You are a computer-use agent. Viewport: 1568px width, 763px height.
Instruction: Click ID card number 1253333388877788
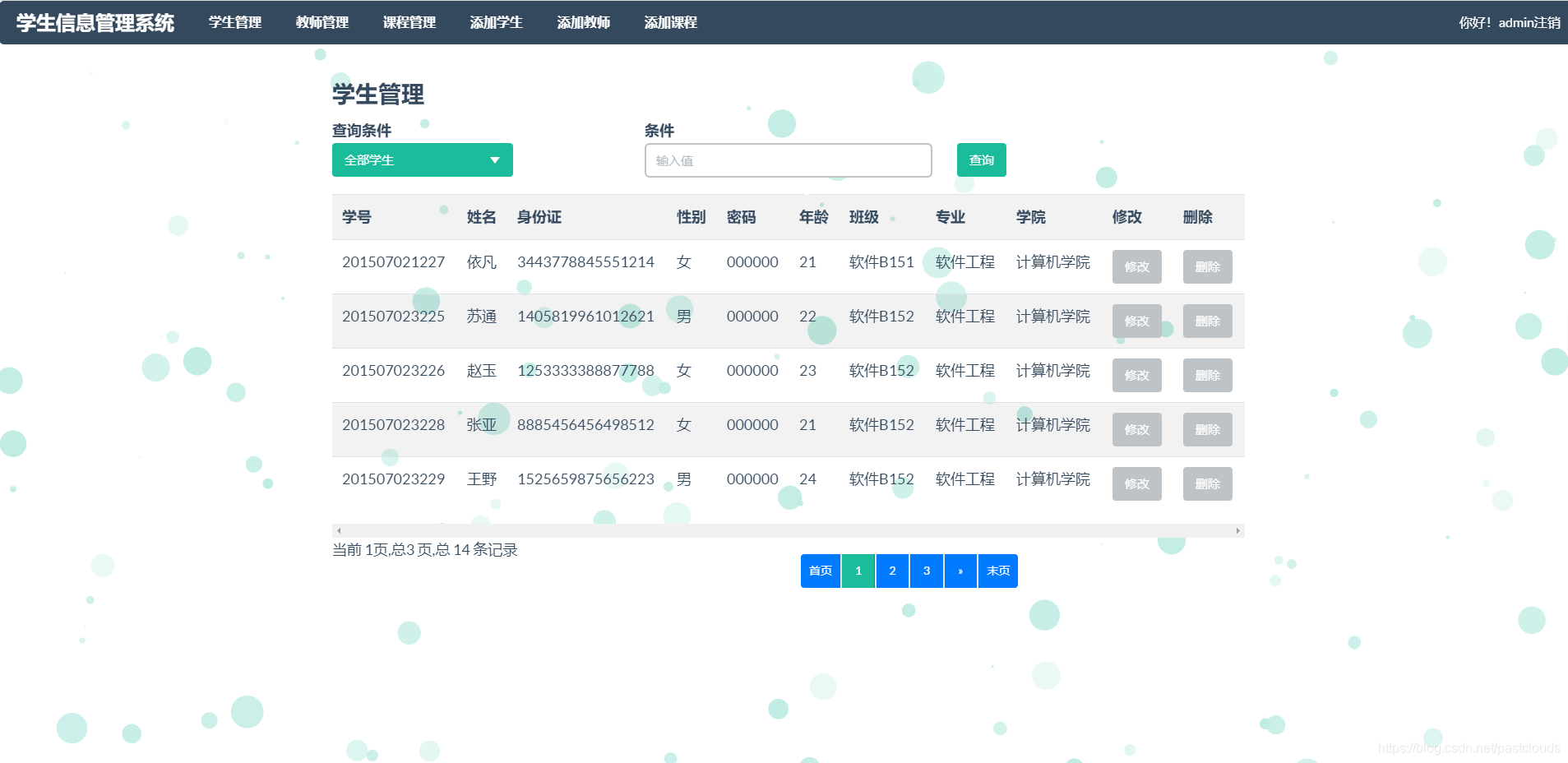[x=586, y=370]
